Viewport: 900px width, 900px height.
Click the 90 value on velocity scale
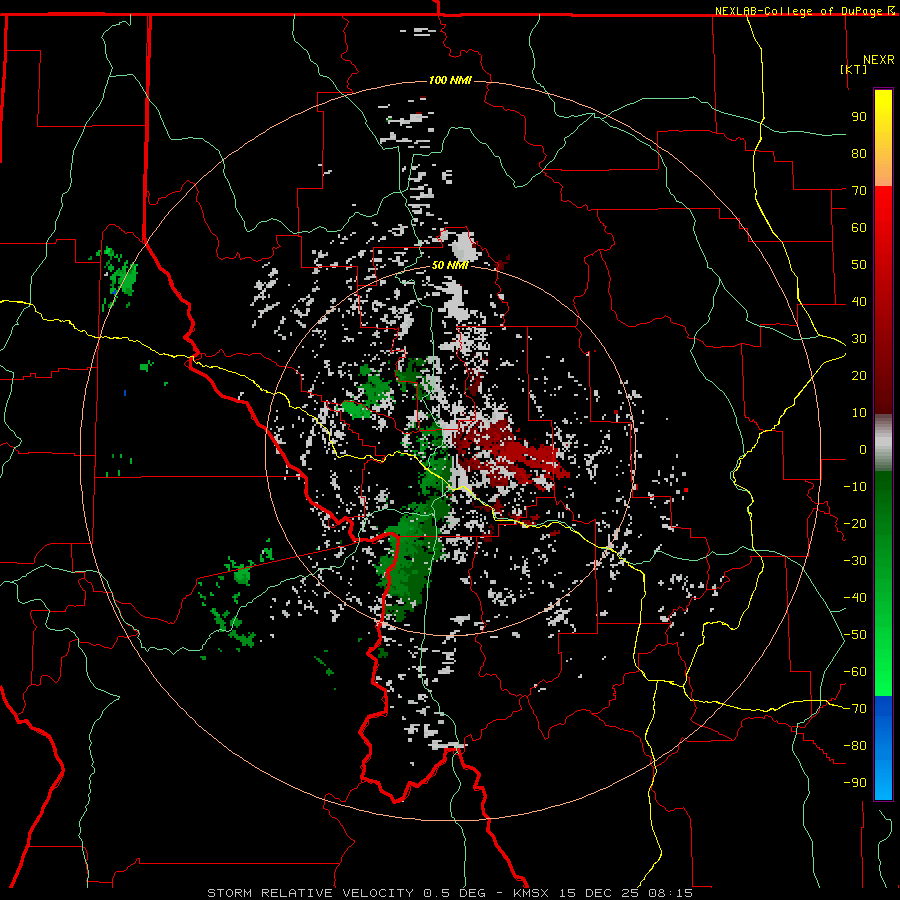click(859, 117)
